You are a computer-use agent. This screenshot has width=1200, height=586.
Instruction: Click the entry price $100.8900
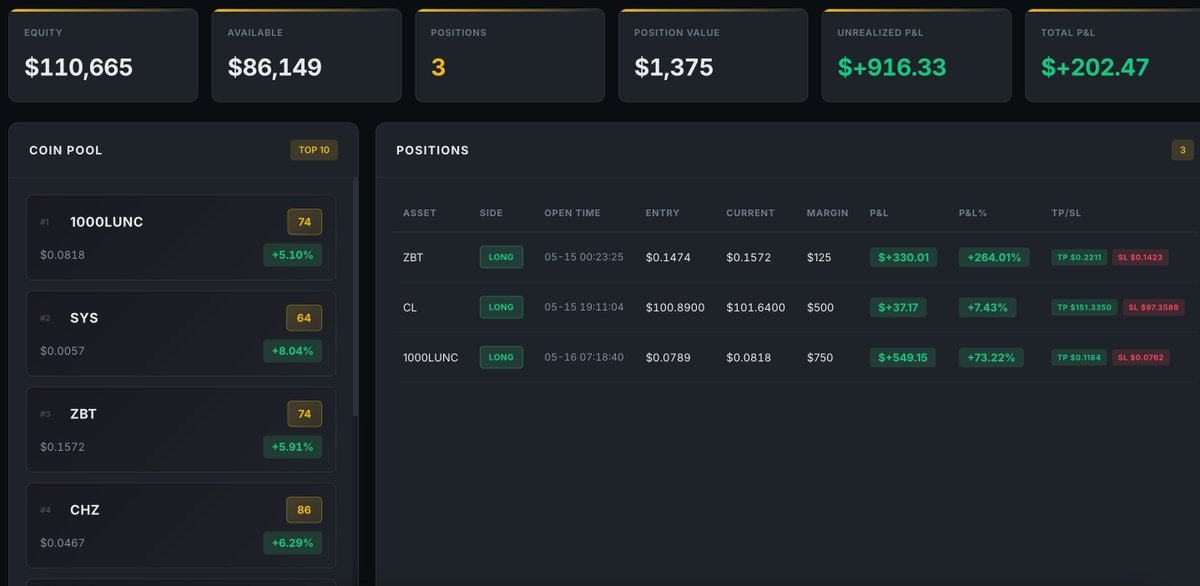(675, 307)
